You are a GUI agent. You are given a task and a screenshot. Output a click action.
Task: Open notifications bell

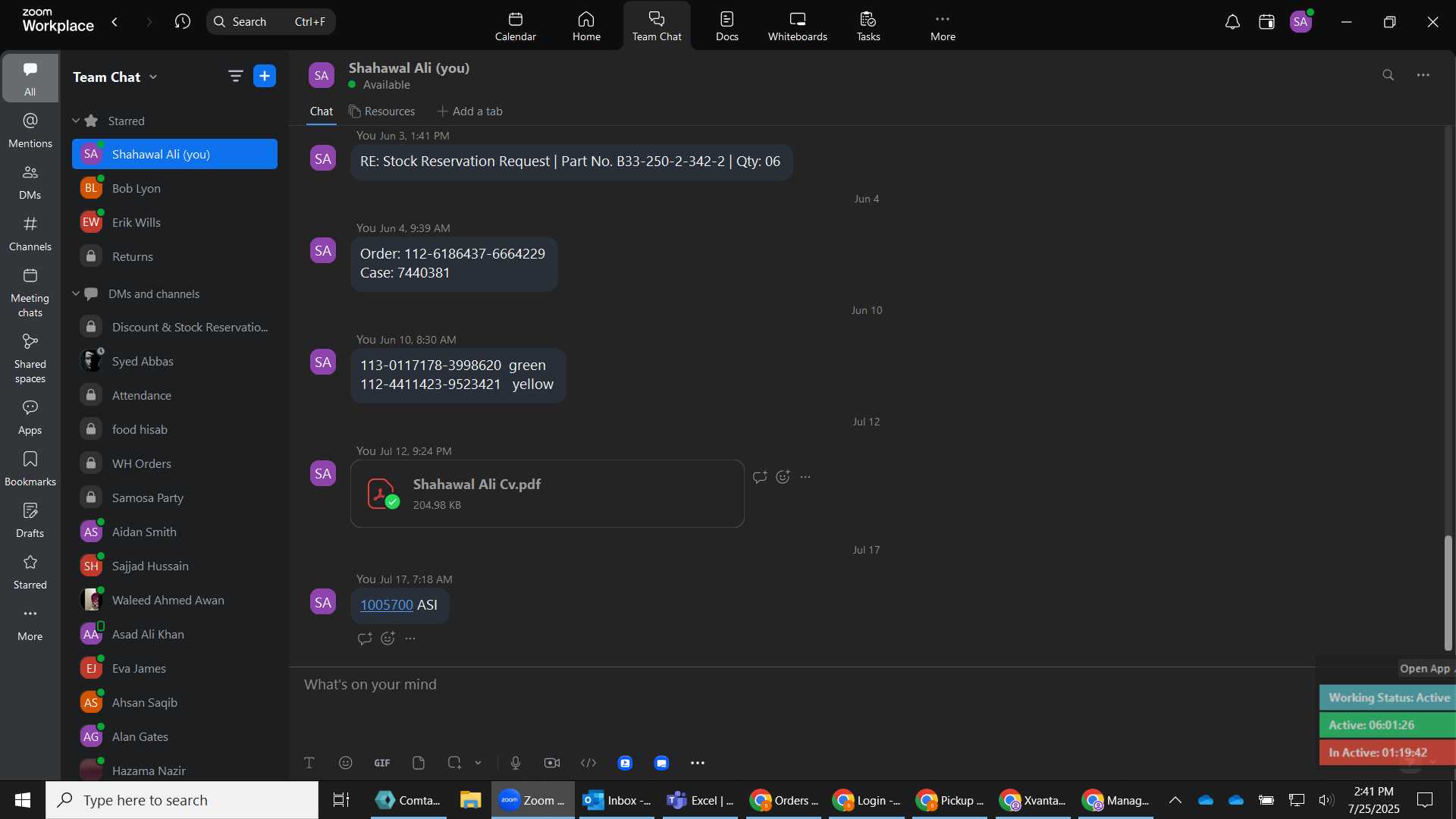point(1232,22)
